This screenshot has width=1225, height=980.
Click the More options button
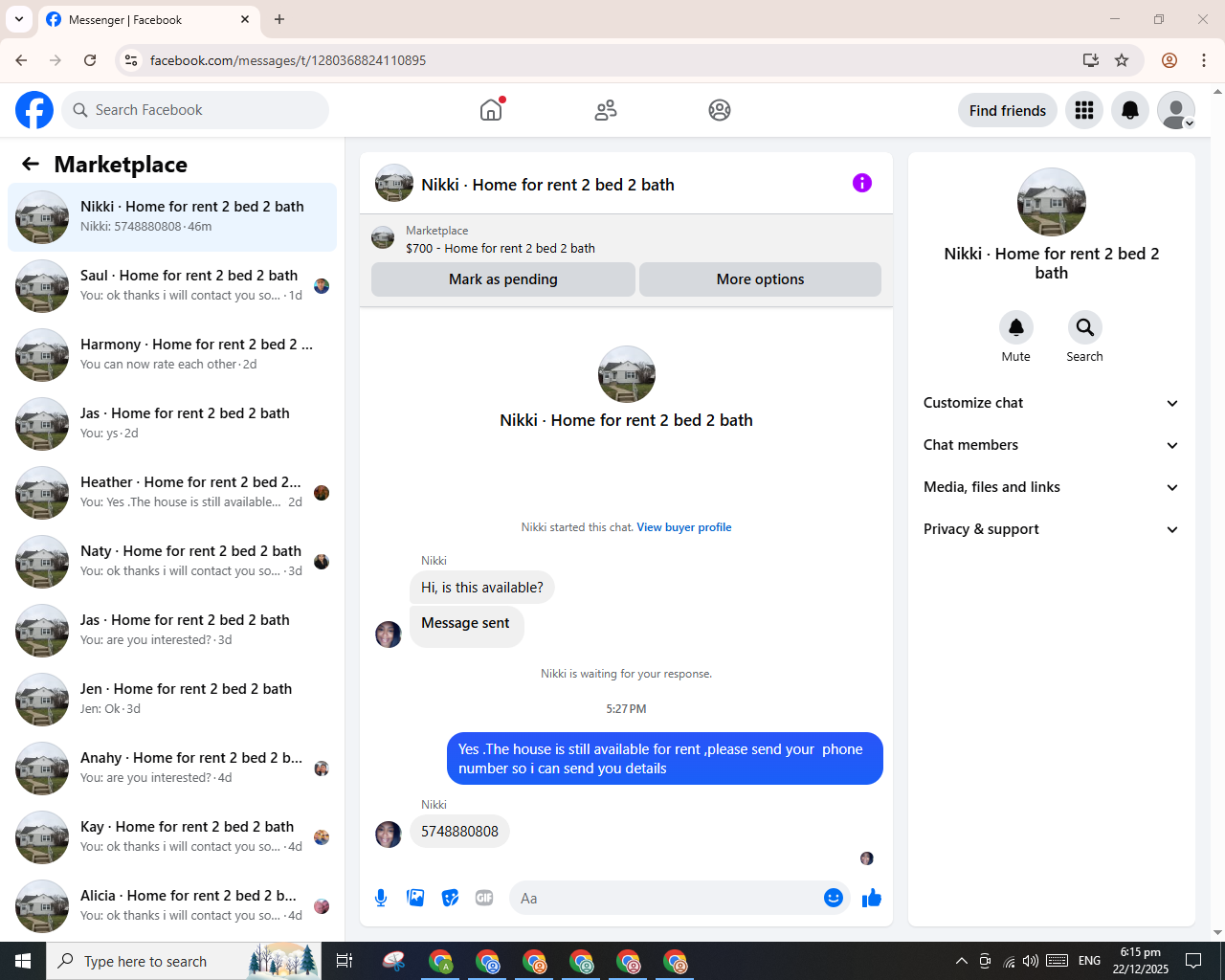760,279
